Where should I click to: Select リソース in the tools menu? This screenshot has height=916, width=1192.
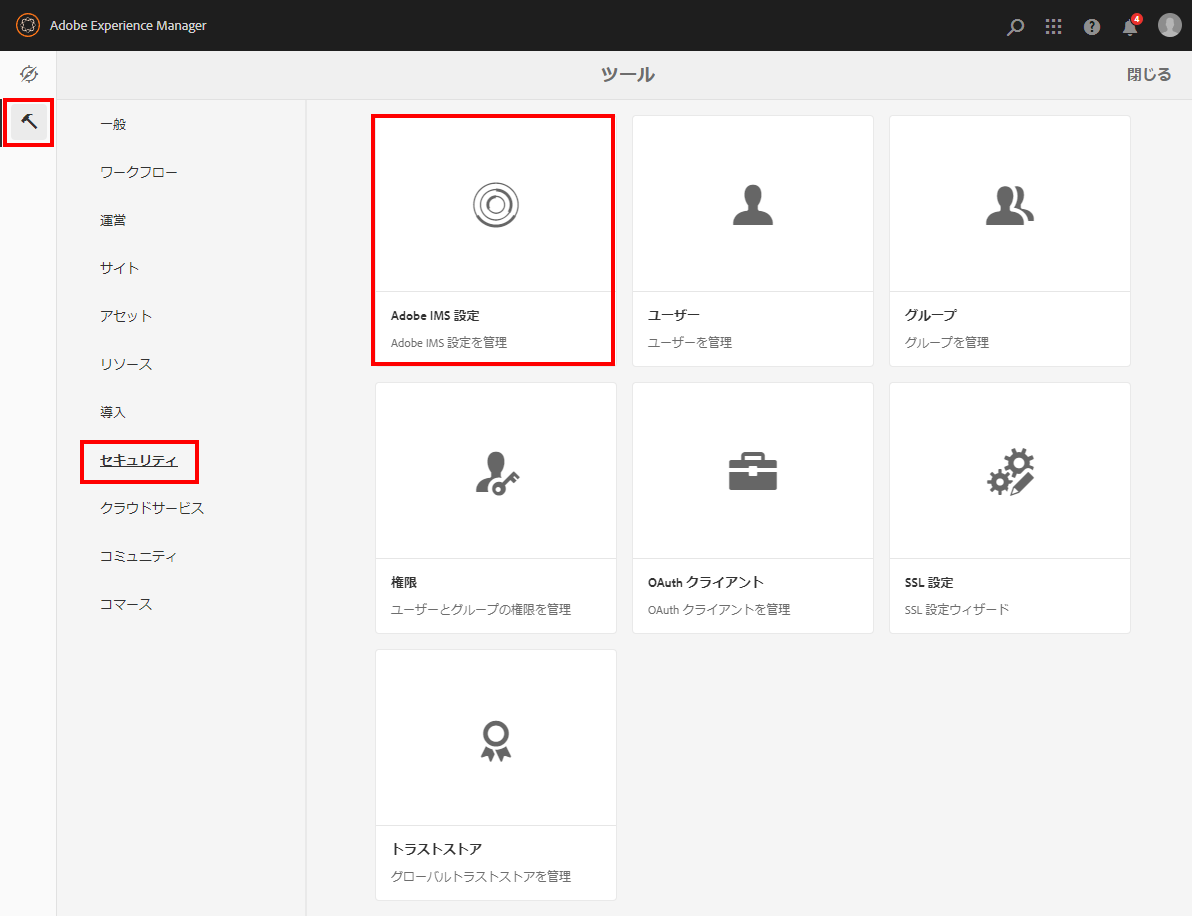click(126, 364)
